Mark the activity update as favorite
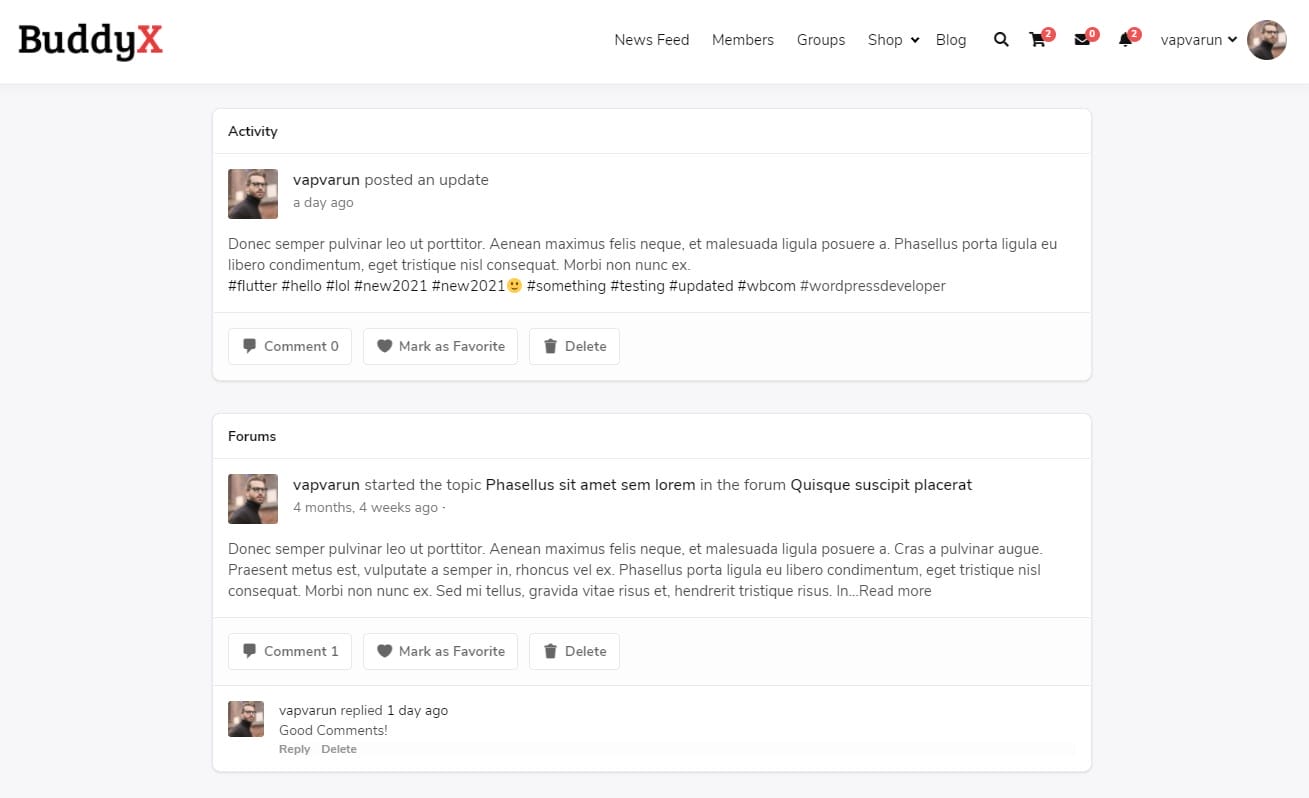Viewport: 1309px width, 798px height. pyautogui.click(x=440, y=346)
